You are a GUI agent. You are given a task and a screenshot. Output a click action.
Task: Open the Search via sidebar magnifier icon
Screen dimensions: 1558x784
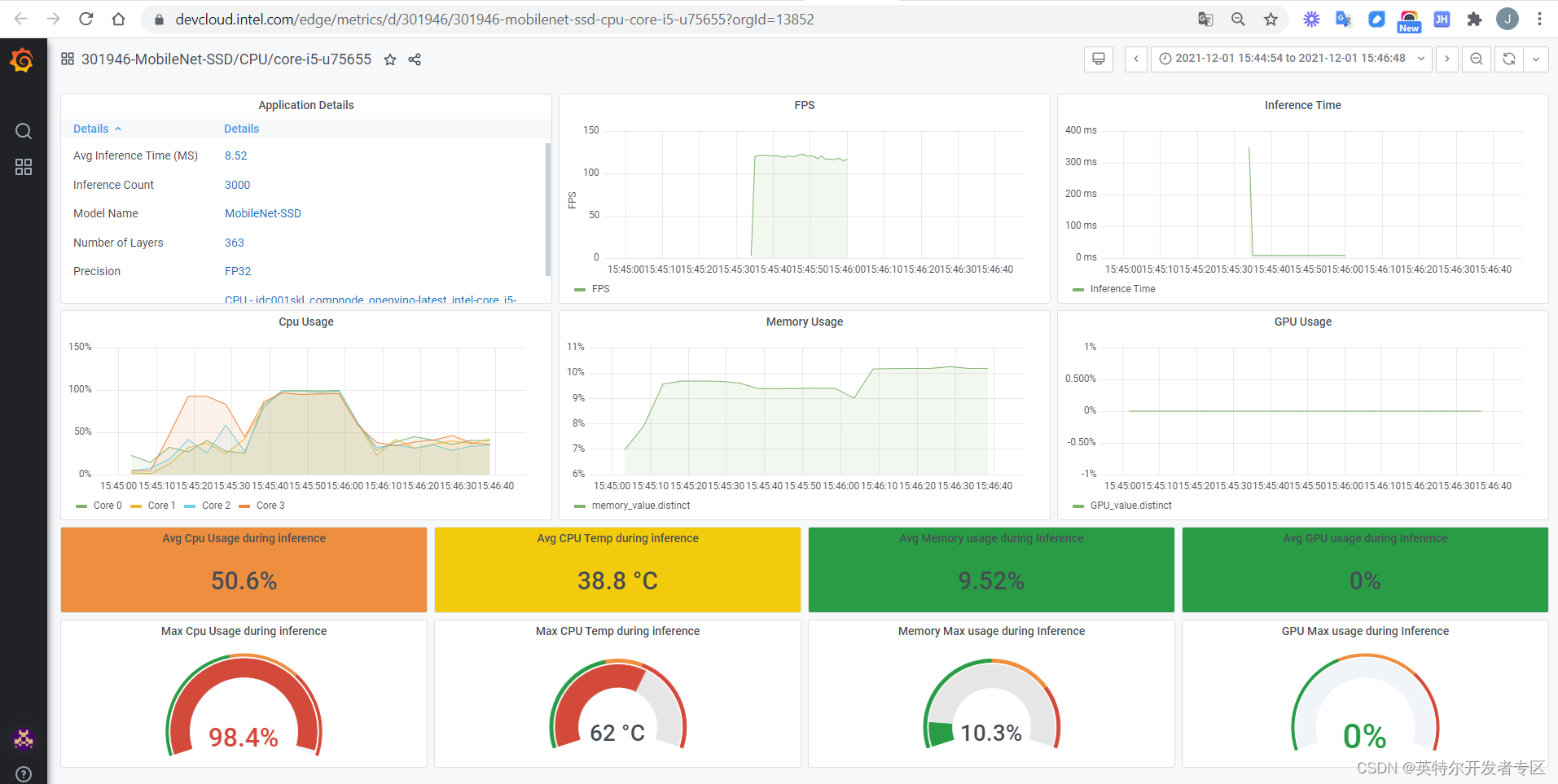tap(23, 130)
